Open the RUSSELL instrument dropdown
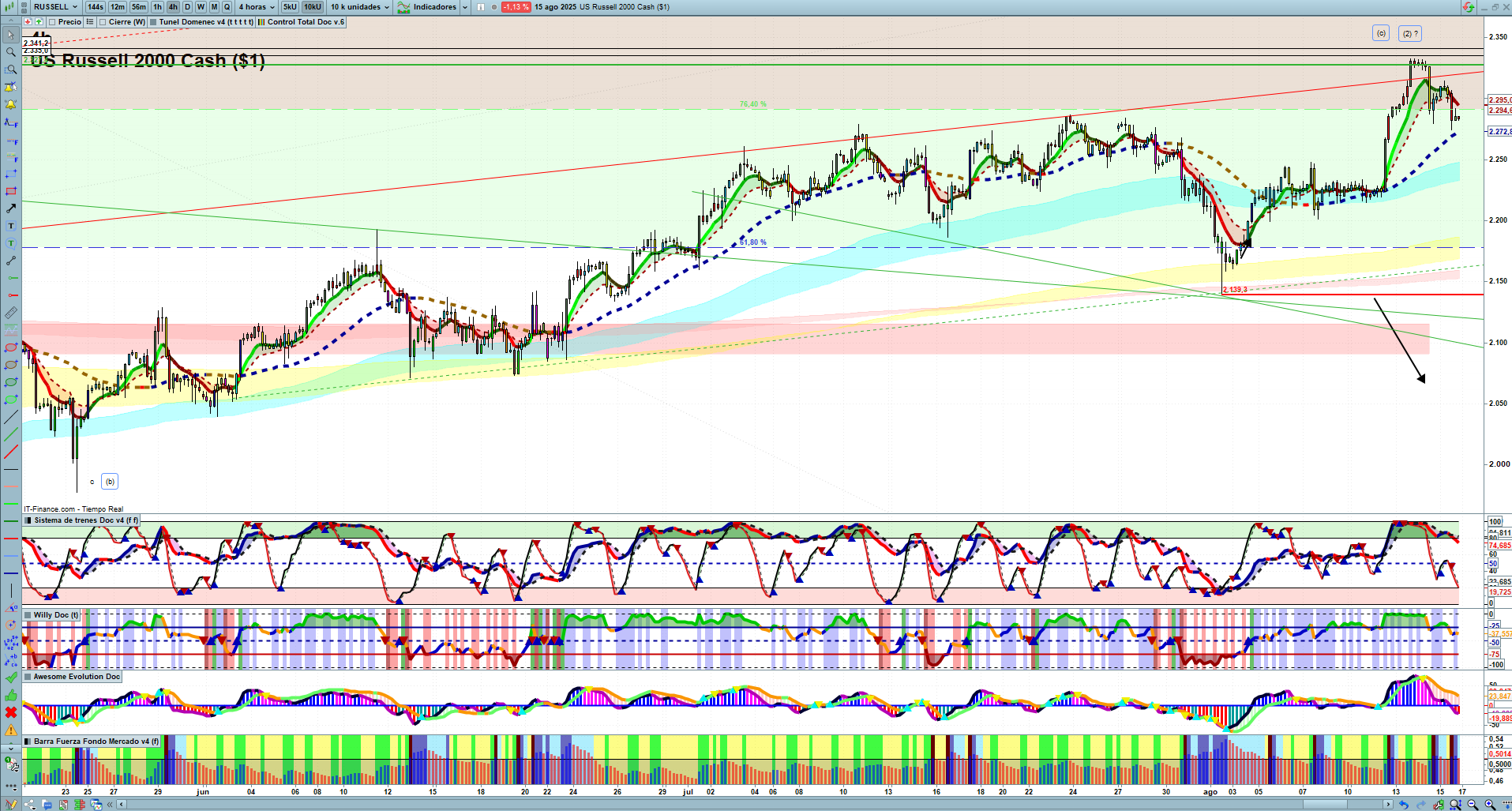Image resolution: width=1512 pixels, height=811 pixels. (x=55, y=7)
